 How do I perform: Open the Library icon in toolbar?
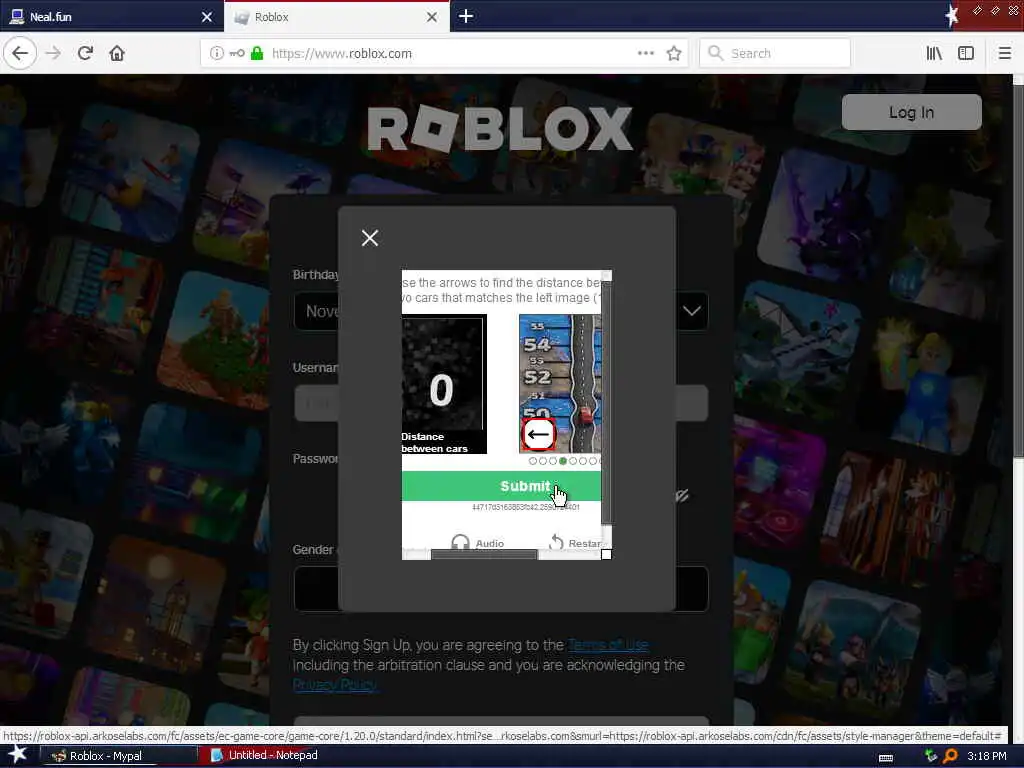[934, 53]
